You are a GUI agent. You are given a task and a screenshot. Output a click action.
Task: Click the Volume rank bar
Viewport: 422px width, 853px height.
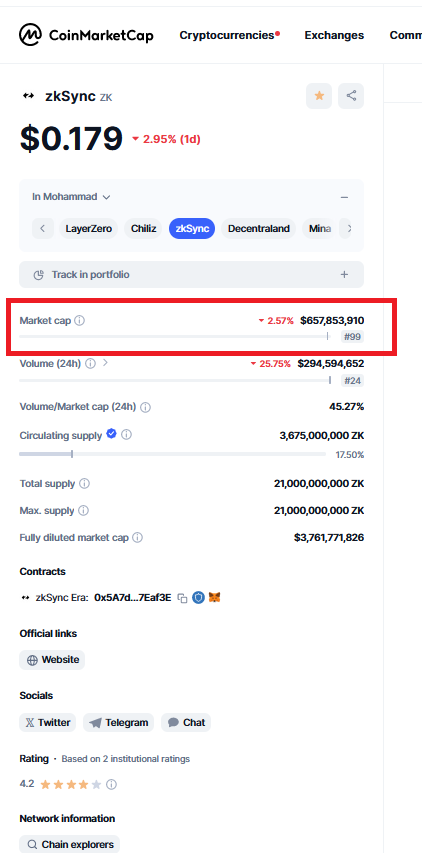coord(175,380)
